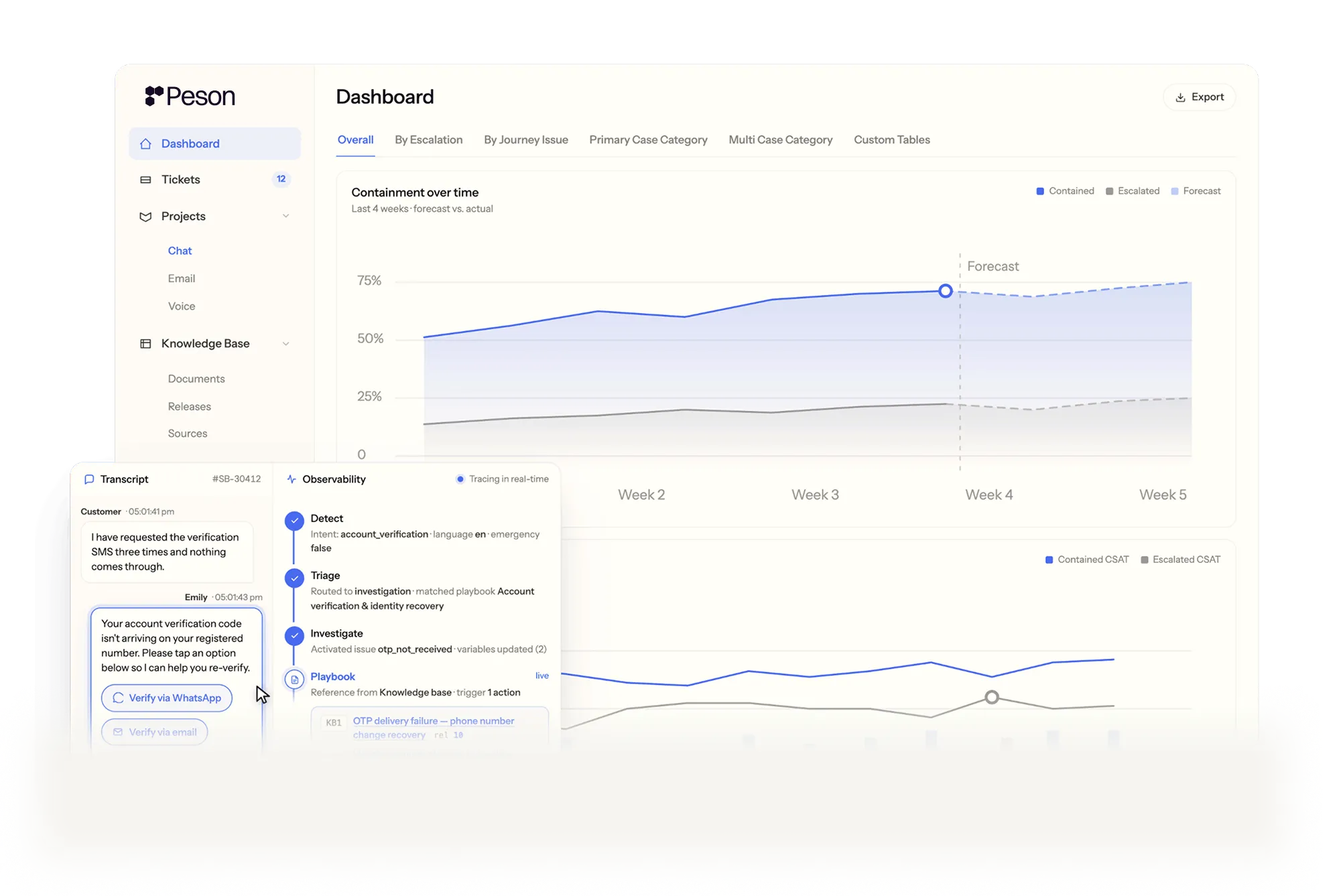Select Chat under Projects
The height and width of the screenshot is (896, 1339).
tap(180, 251)
